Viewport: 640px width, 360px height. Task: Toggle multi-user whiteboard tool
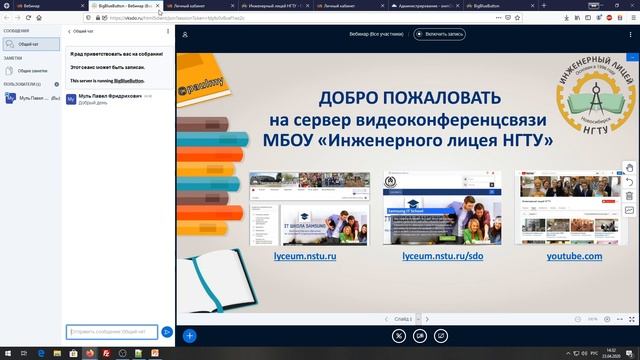coord(629,210)
